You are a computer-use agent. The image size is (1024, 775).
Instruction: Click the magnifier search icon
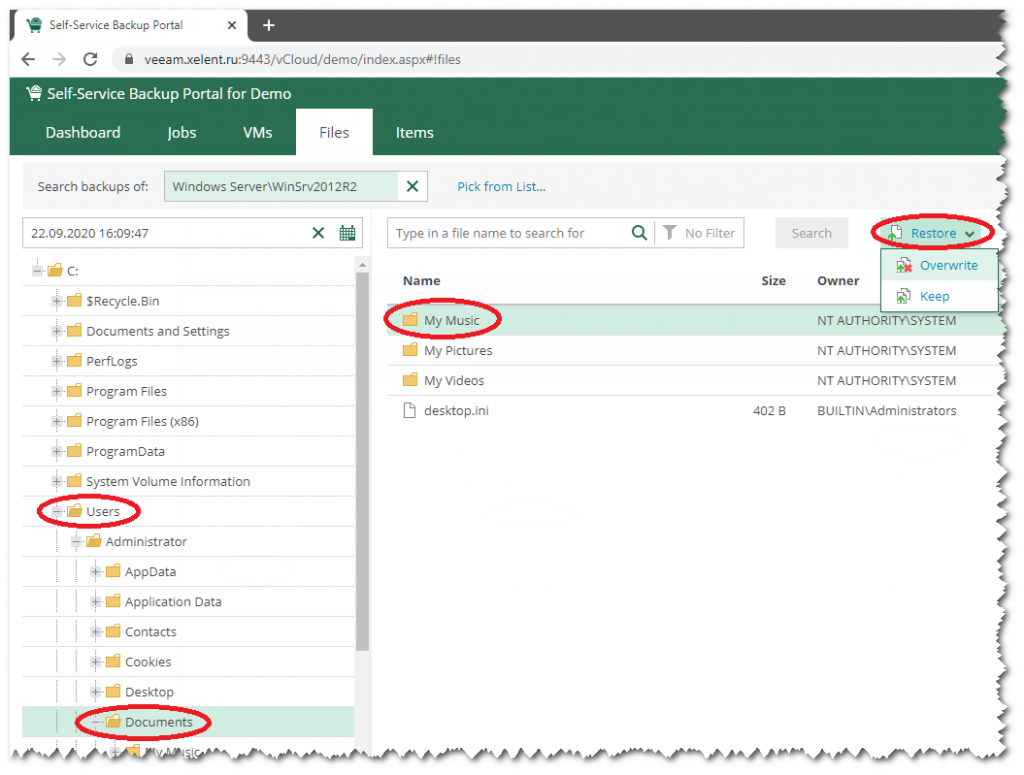639,233
